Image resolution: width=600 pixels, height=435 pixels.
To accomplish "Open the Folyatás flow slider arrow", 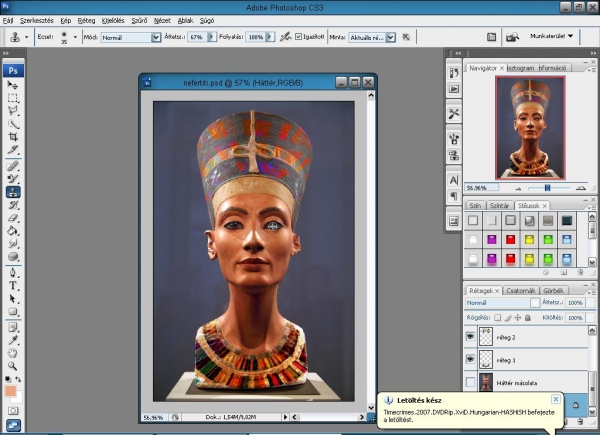I will click(270, 37).
